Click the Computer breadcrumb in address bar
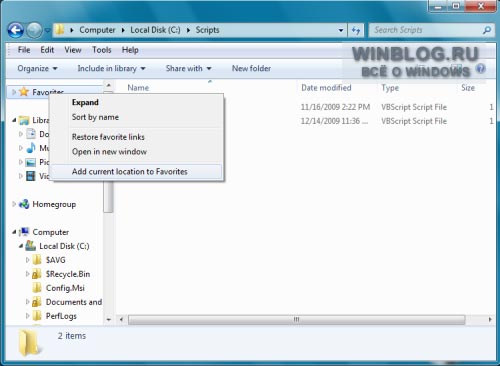Image resolution: width=500 pixels, height=366 pixels. coord(97,30)
